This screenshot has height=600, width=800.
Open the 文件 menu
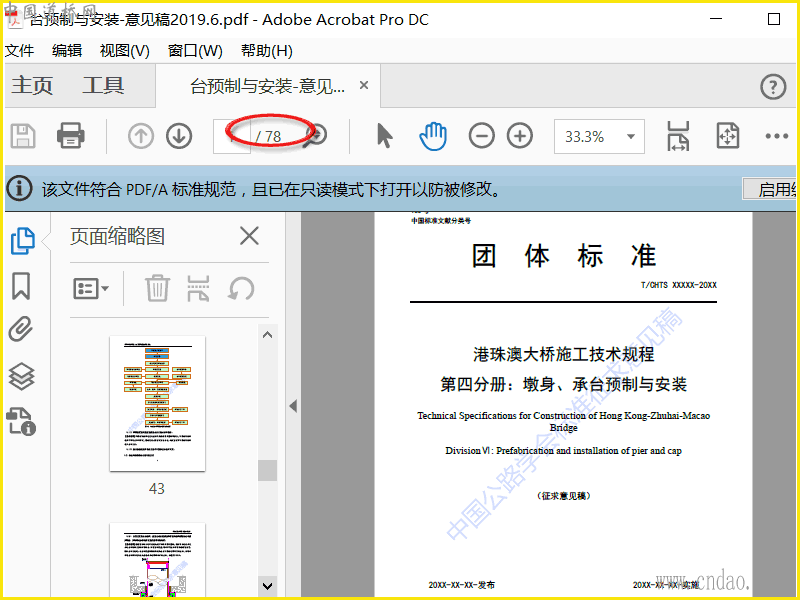pyautogui.click(x=19, y=51)
